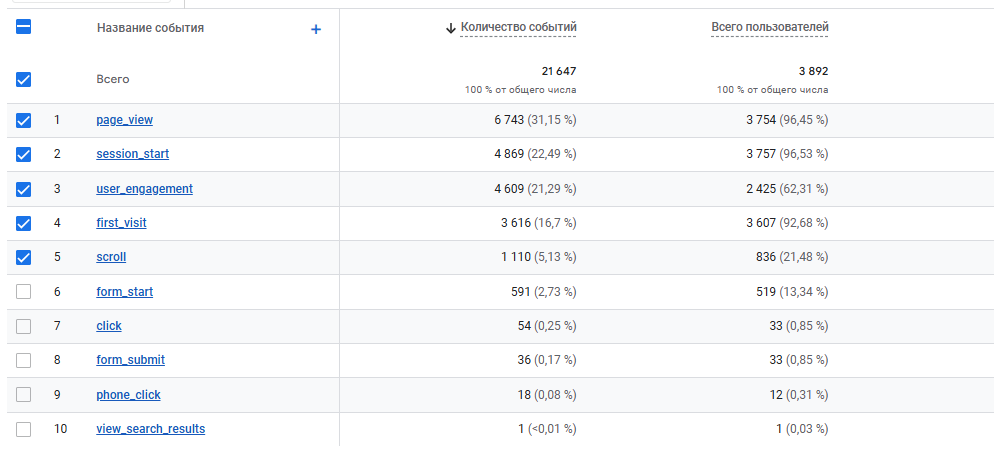
Task: Click the Название события column header
Action: [150, 28]
